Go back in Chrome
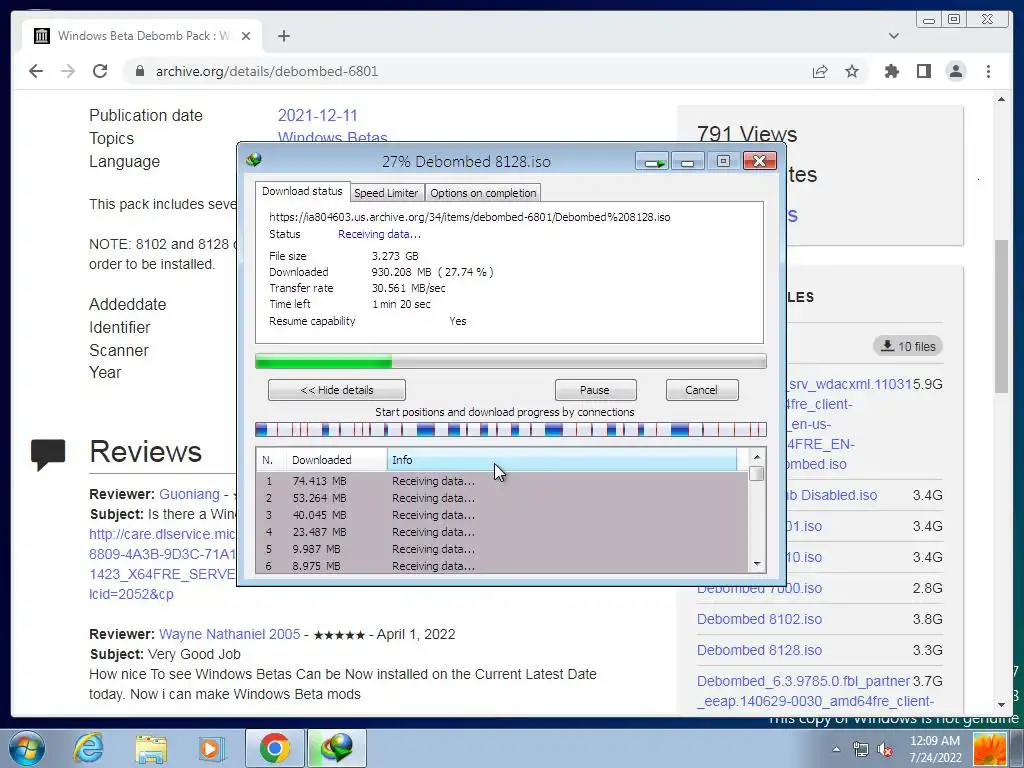This screenshot has height=768, width=1024. (x=36, y=71)
